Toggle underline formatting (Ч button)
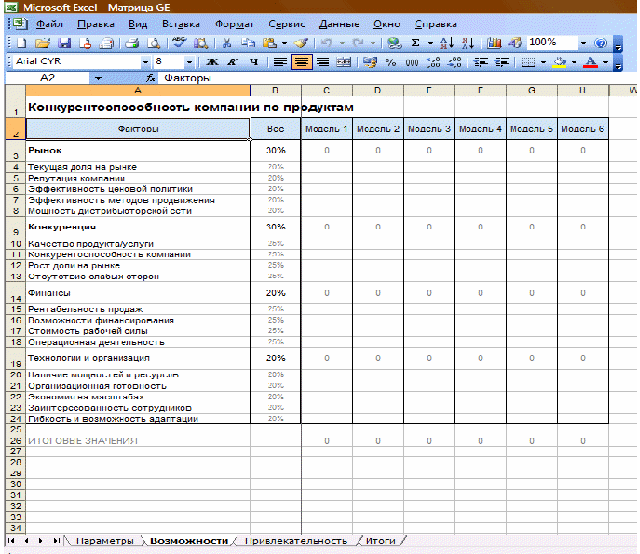 point(253,62)
